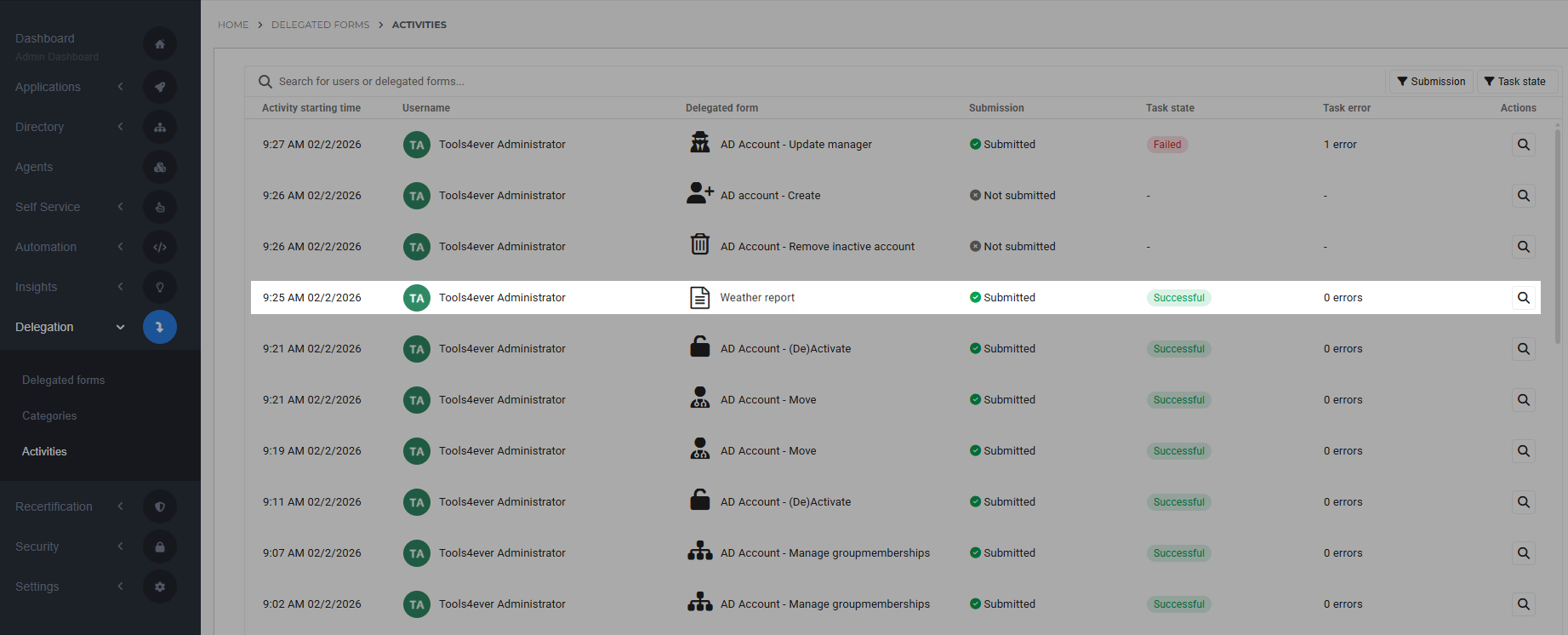Expand the Applications menu chevron
Viewport: 1568px width, 635px height.
(121, 87)
